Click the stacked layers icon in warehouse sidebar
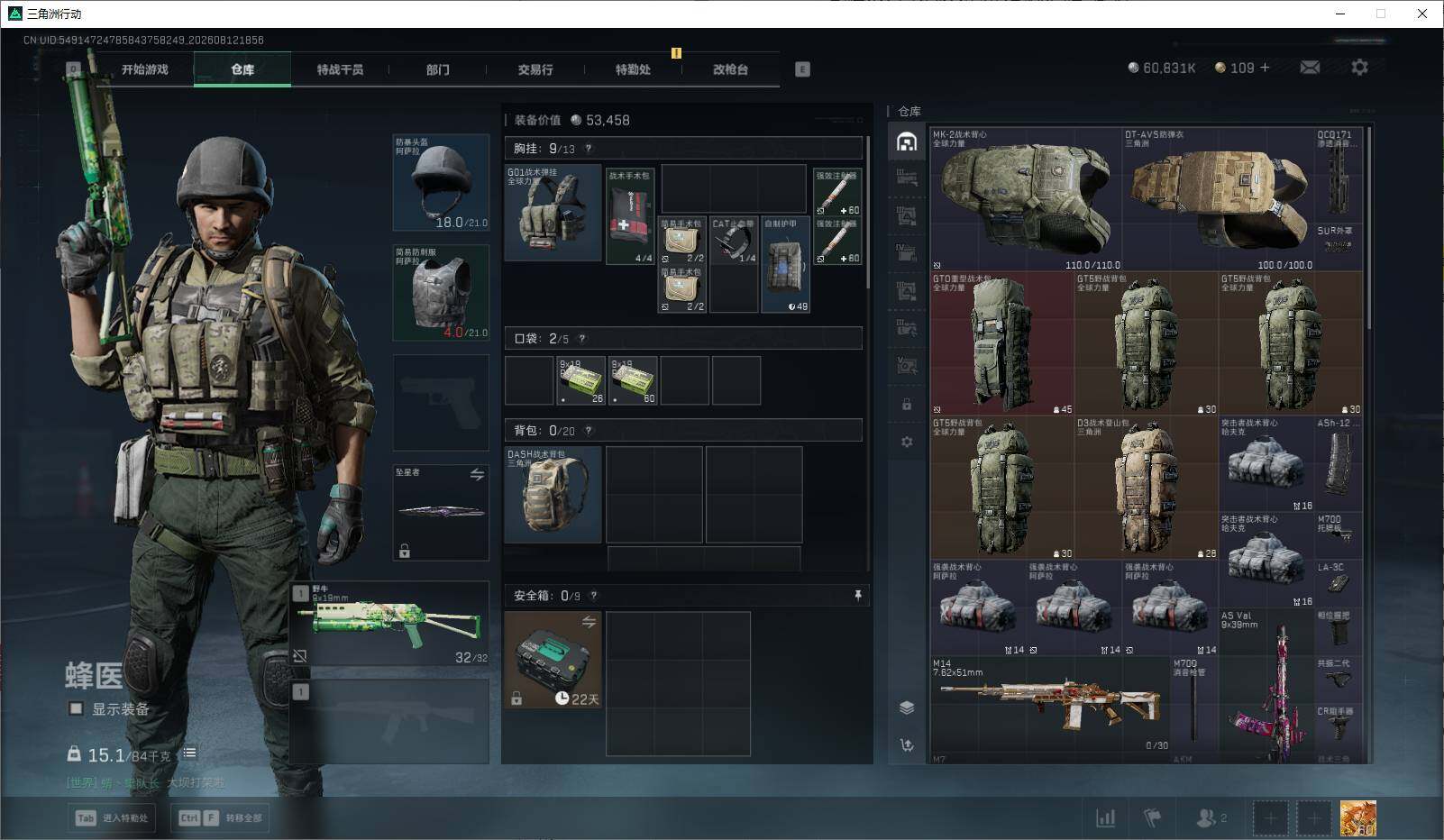Viewport: 1444px width, 840px height. click(x=907, y=708)
